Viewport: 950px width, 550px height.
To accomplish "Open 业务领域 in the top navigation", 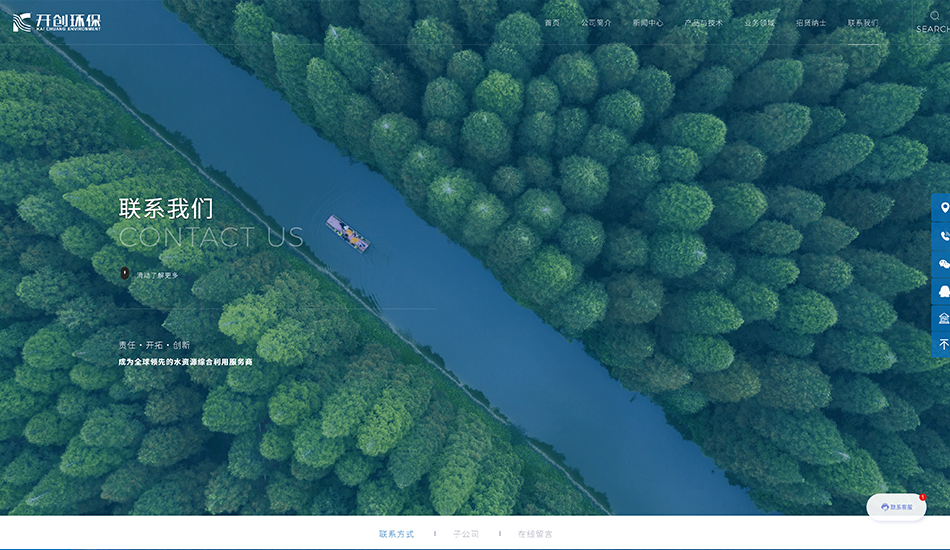I will point(759,23).
